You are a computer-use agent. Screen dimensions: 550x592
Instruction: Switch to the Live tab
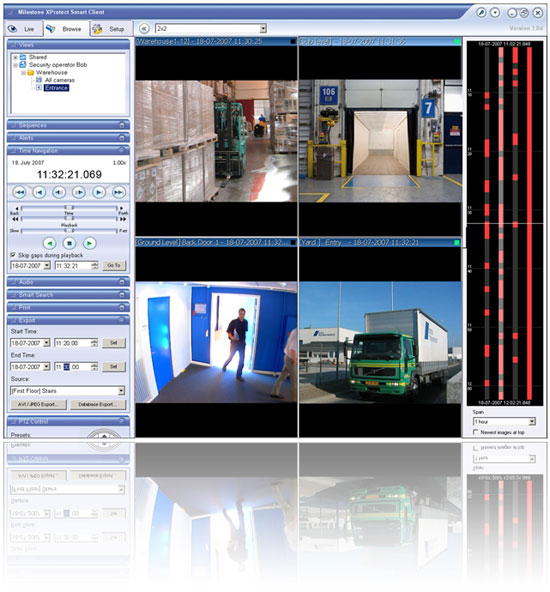[x=24, y=29]
